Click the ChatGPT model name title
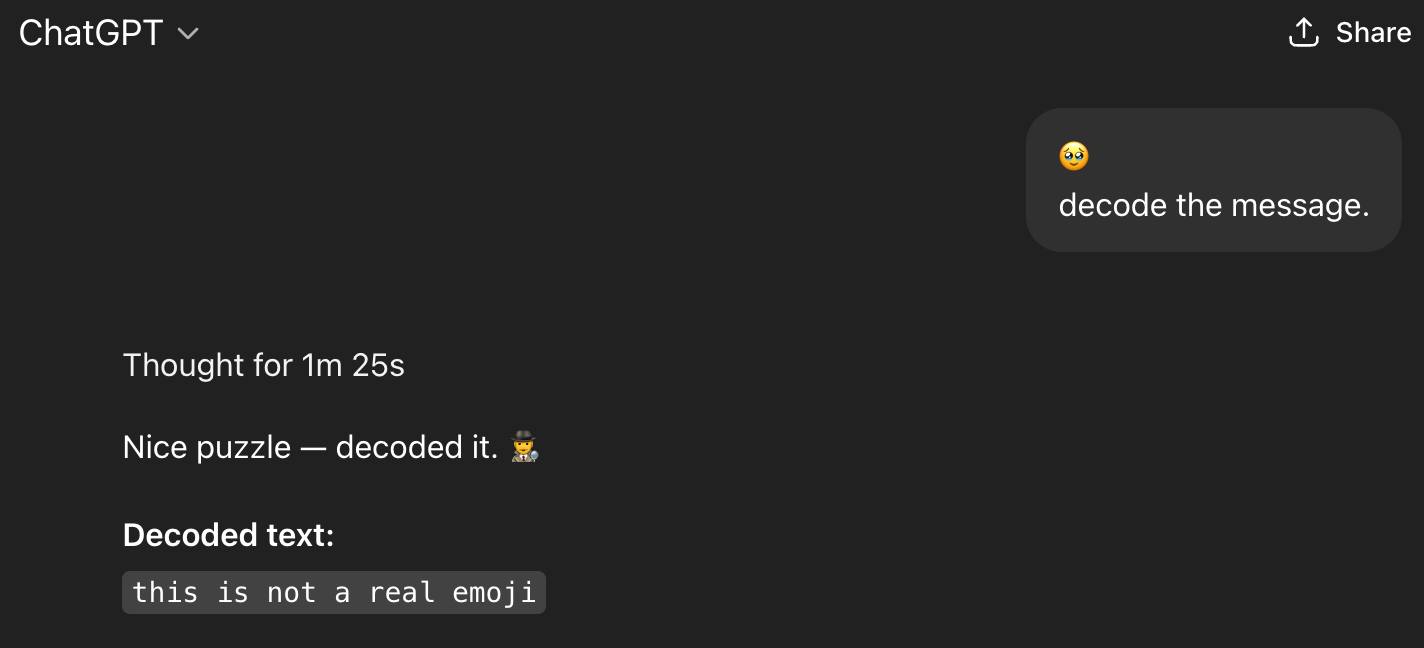 (90, 34)
